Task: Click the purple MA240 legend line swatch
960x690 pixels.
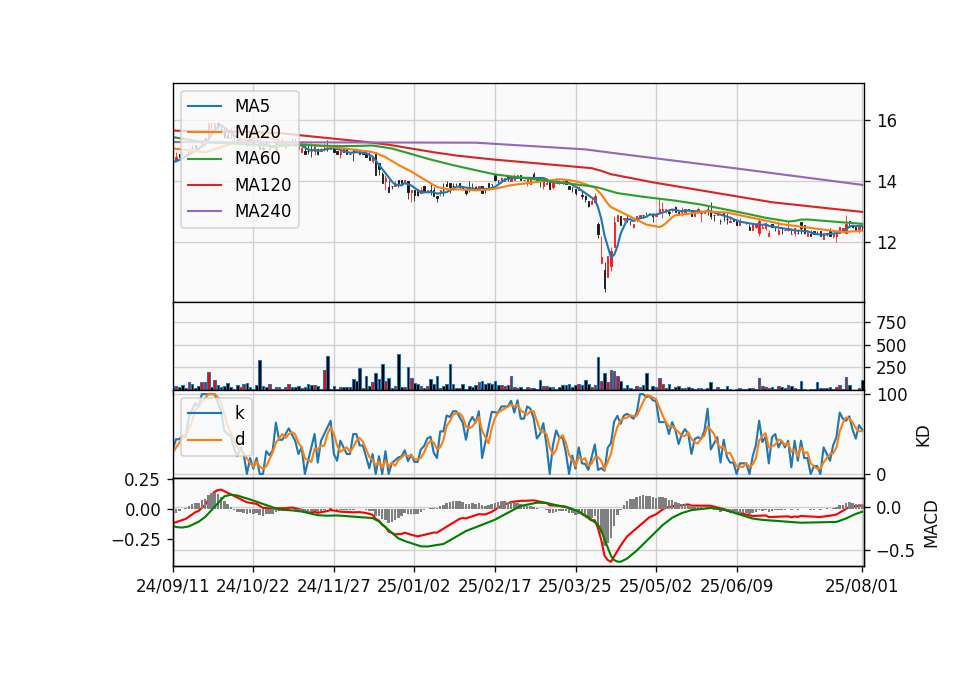Action: coord(204,211)
